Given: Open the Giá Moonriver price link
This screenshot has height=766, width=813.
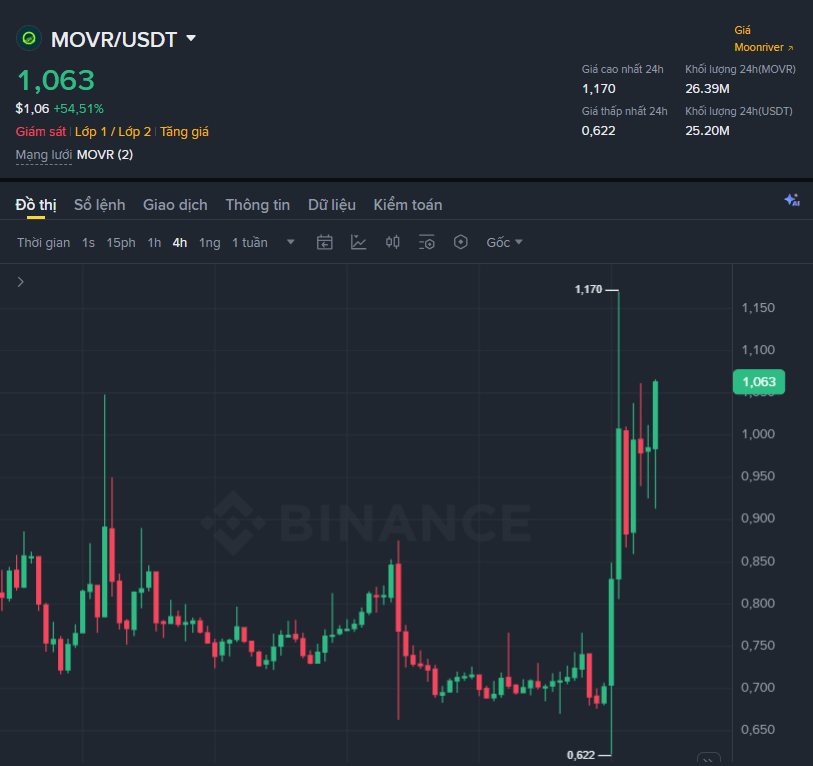Looking at the screenshot, I should (764, 39).
